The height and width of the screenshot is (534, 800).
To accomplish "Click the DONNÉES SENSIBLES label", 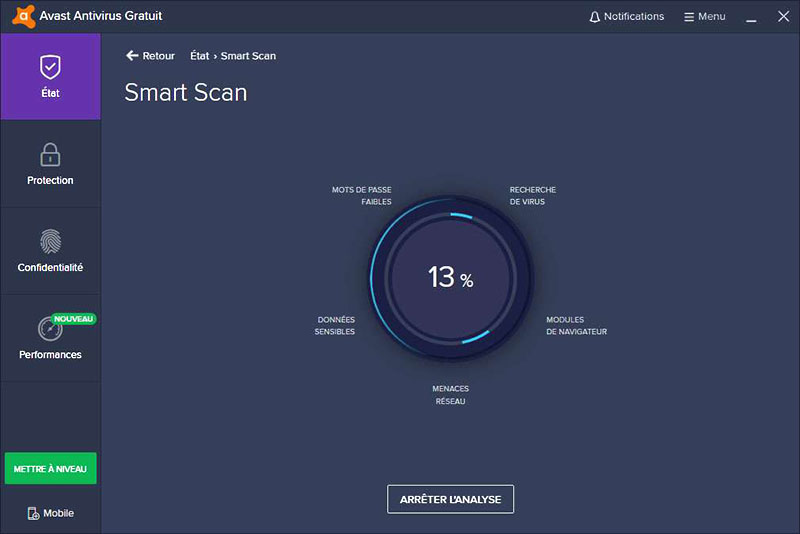I will [x=335, y=325].
